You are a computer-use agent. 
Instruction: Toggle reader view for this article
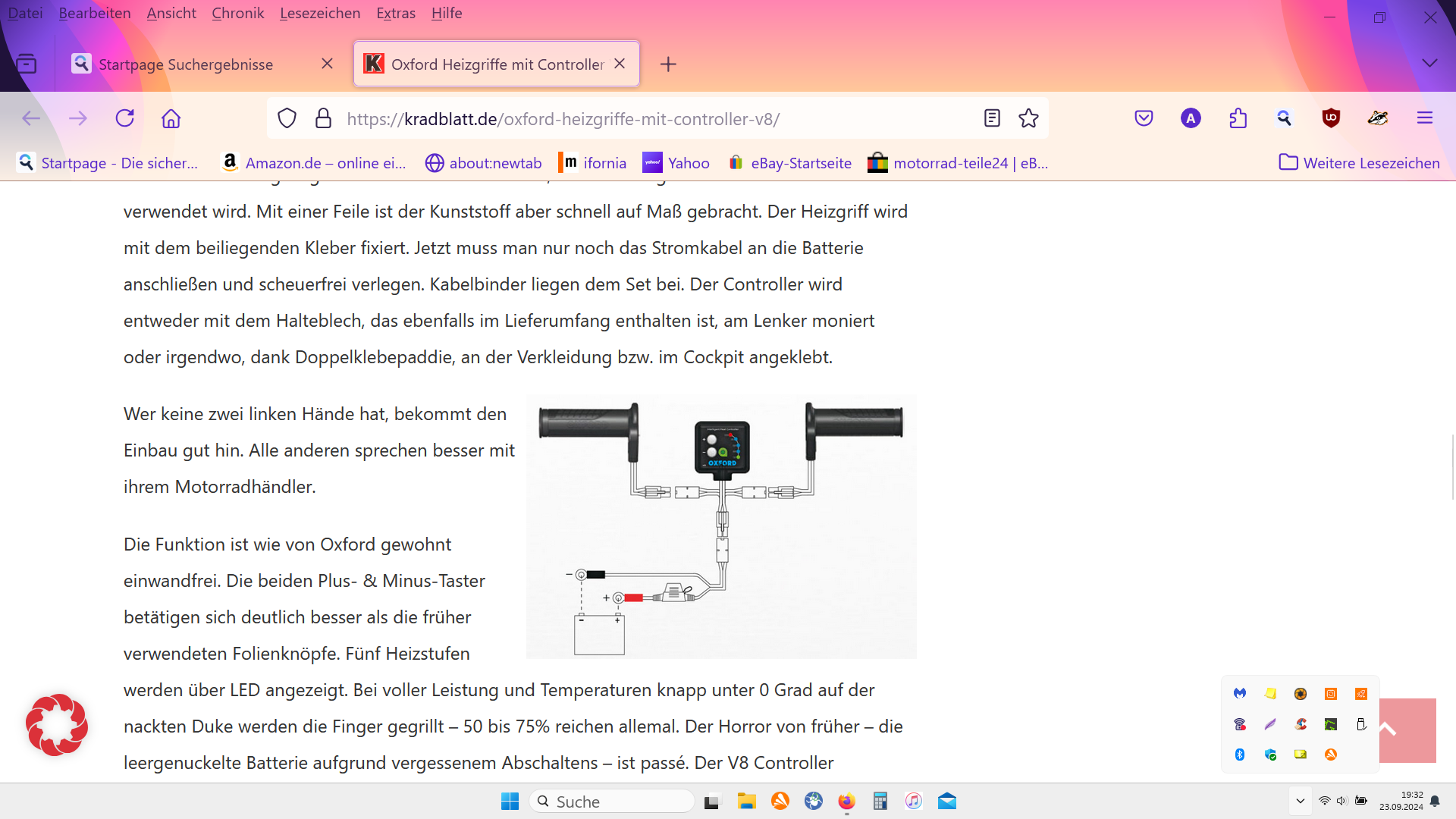click(x=992, y=118)
